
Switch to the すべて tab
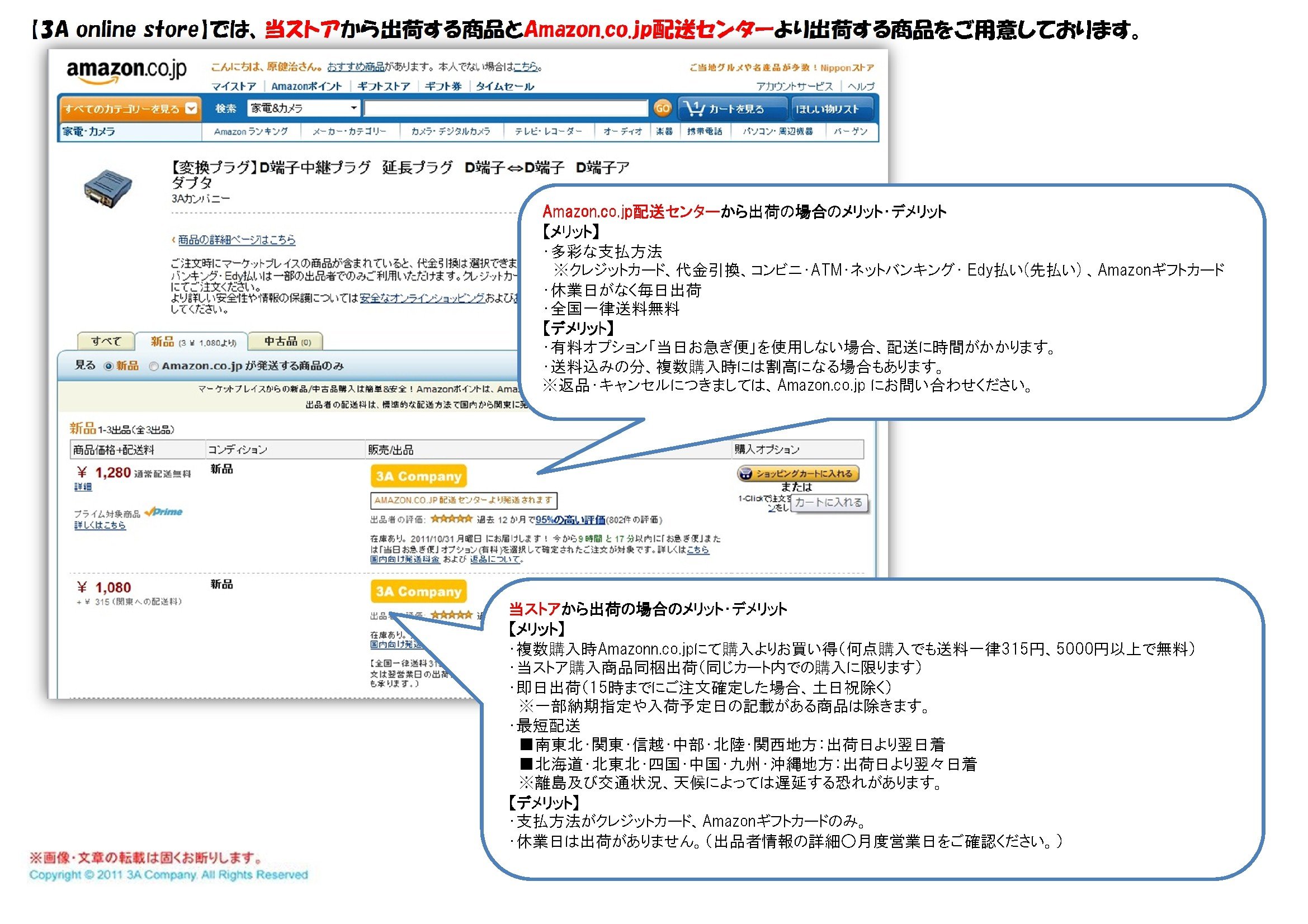pyautogui.click(x=106, y=342)
